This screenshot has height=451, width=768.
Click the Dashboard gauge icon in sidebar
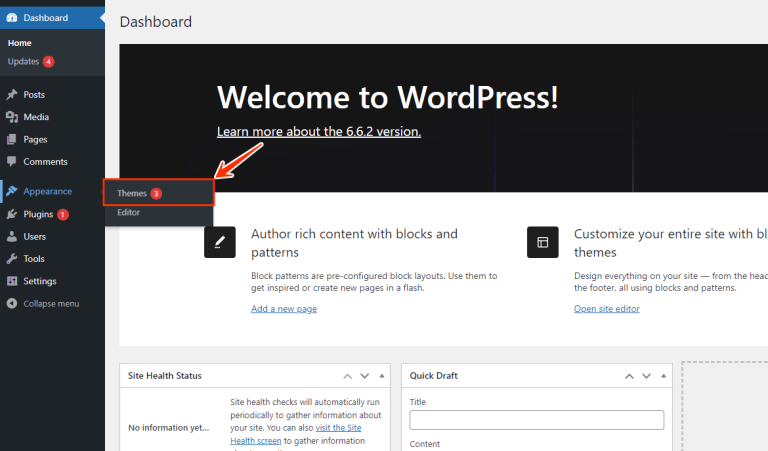[12, 18]
